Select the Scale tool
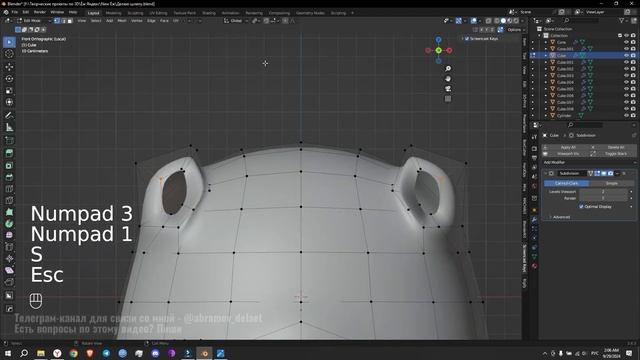This screenshot has height=360, width=640. pyautogui.click(x=9, y=91)
